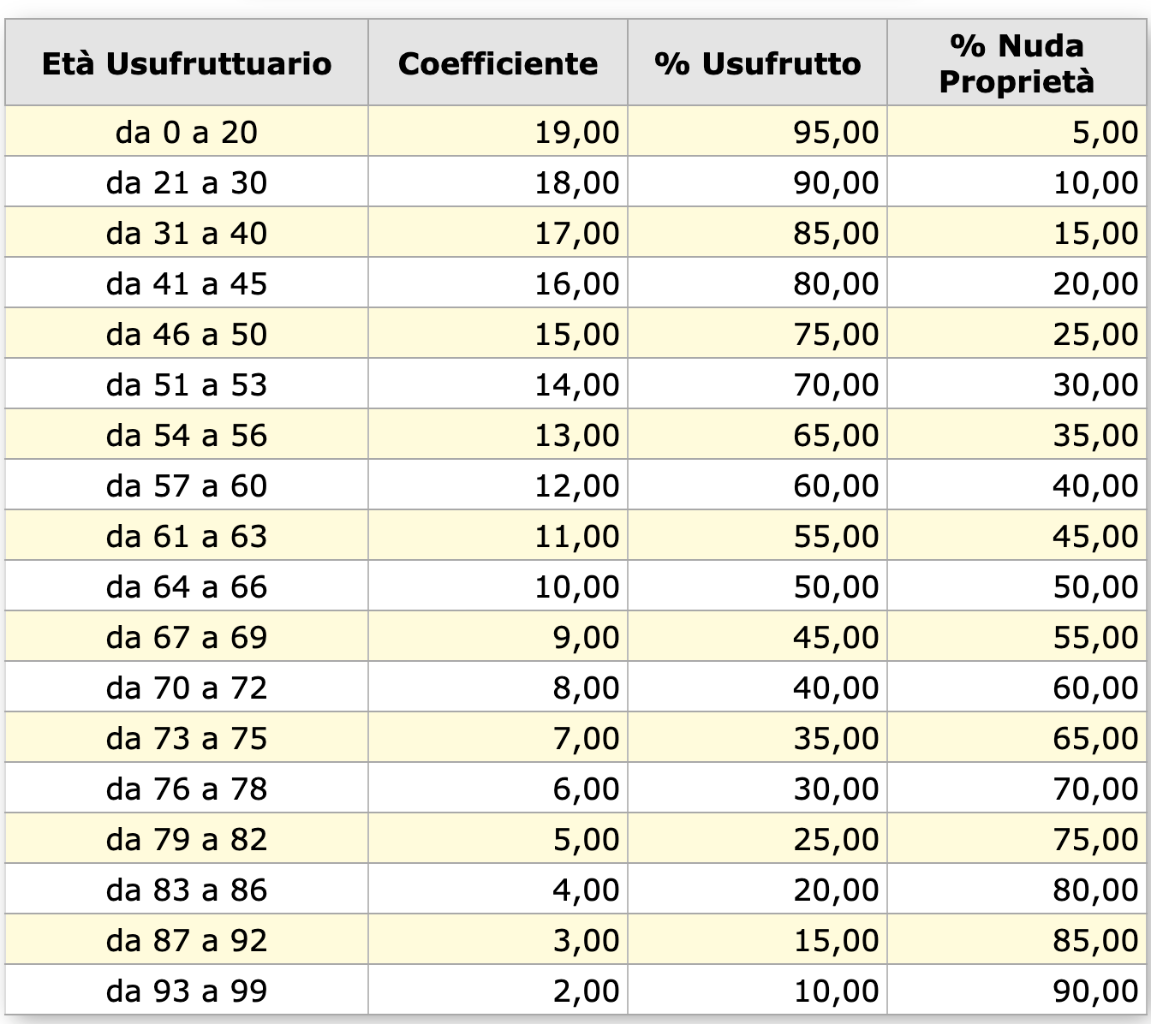
Task: Click the Età Usufruttuario column header
Action: 186,62
